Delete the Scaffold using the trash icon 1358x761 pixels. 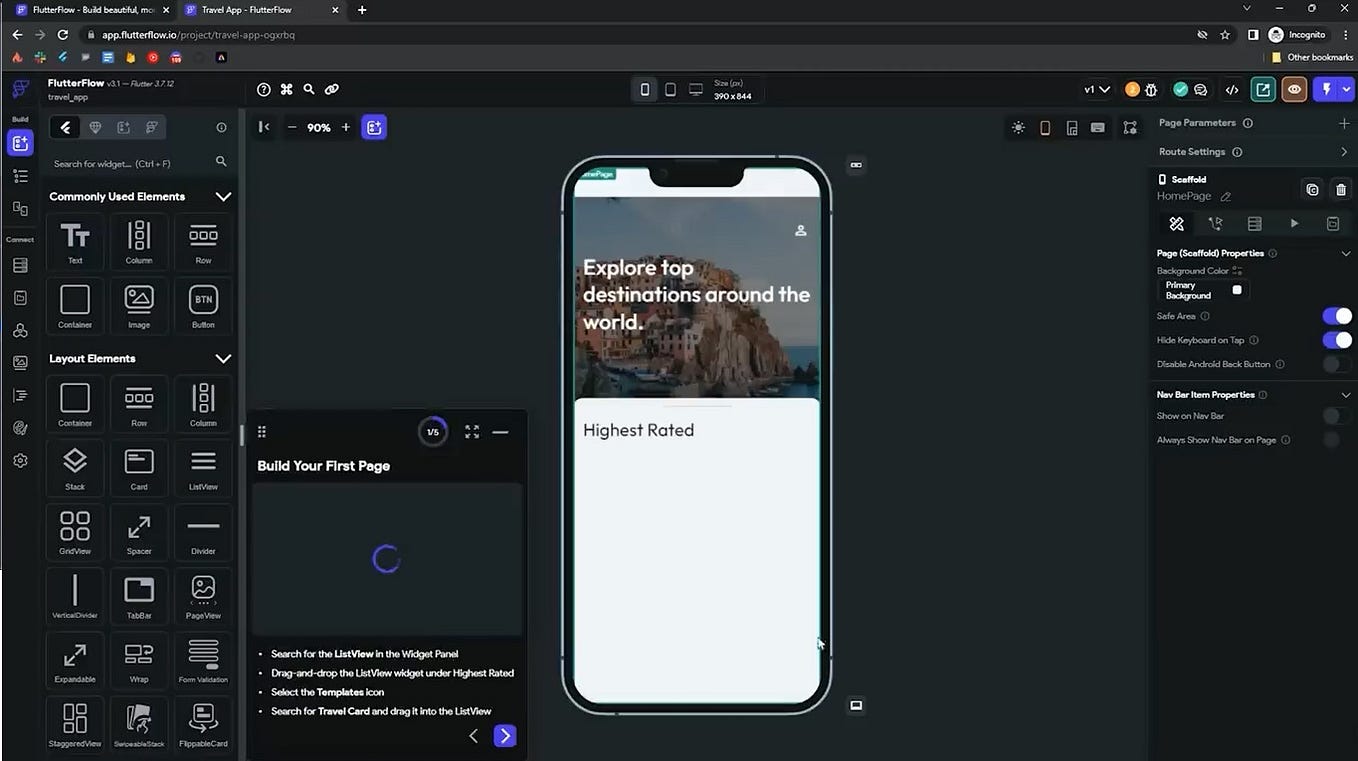1341,189
